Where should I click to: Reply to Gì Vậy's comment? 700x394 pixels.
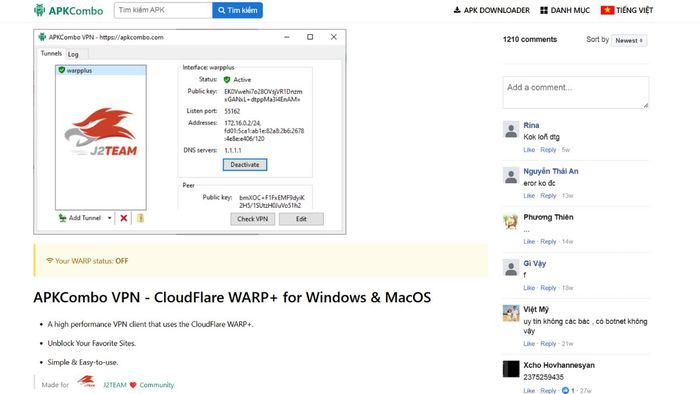(x=548, y=288)
